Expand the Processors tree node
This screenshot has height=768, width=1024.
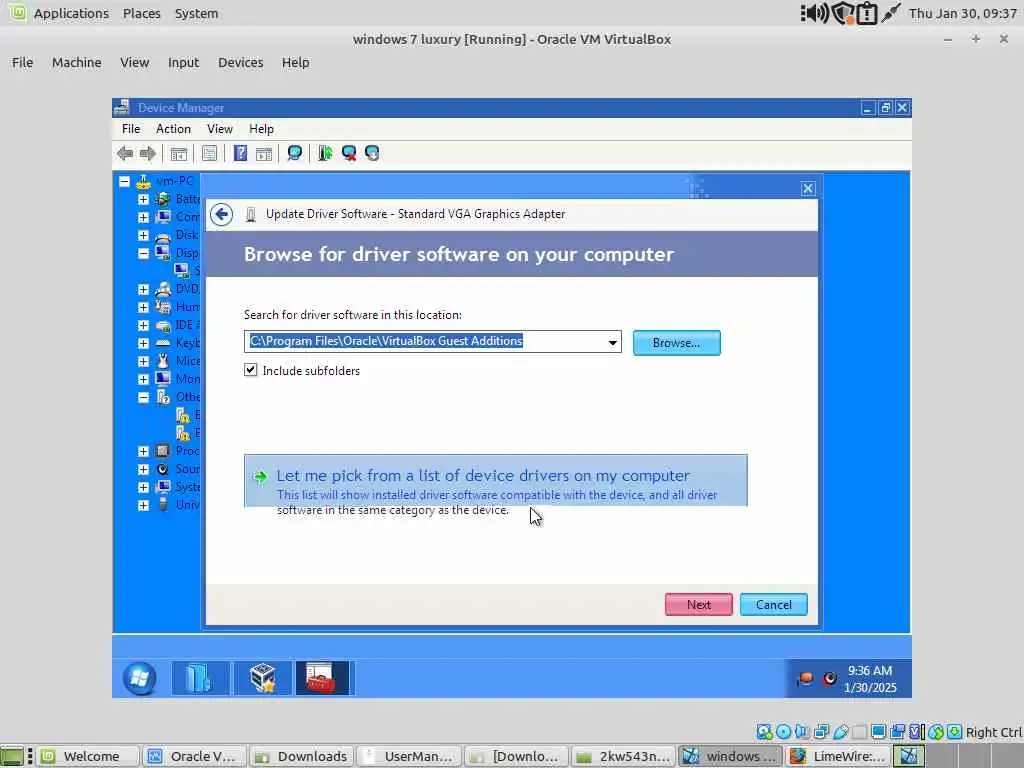point(143,451)
